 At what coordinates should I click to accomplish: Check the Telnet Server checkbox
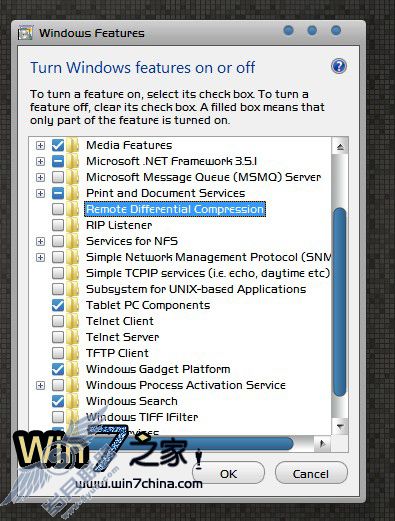point(58,337)
